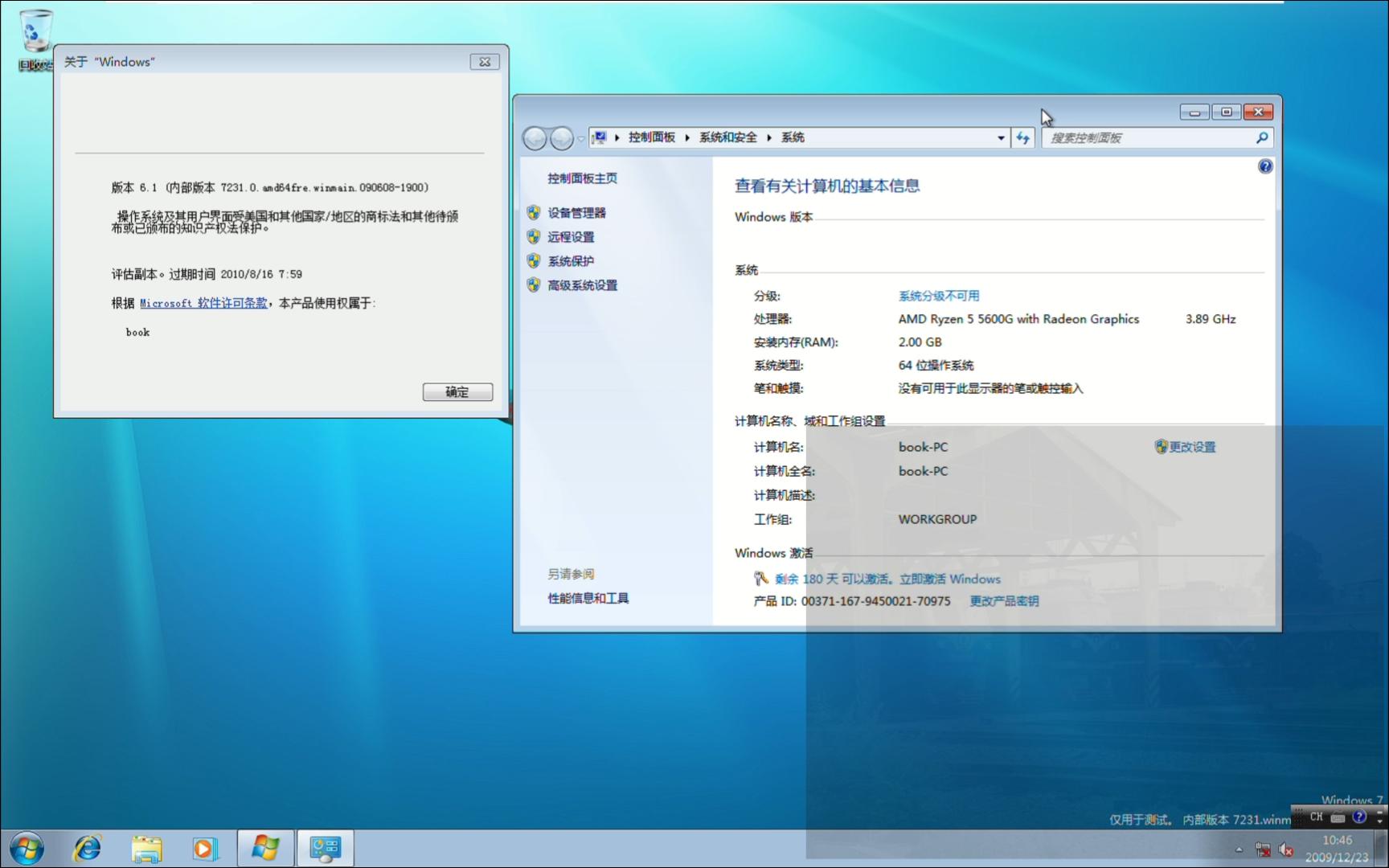Click shield icon beside 高级系统设置
The height and width of the screenshot is (868, 1389).
[534, 285]
